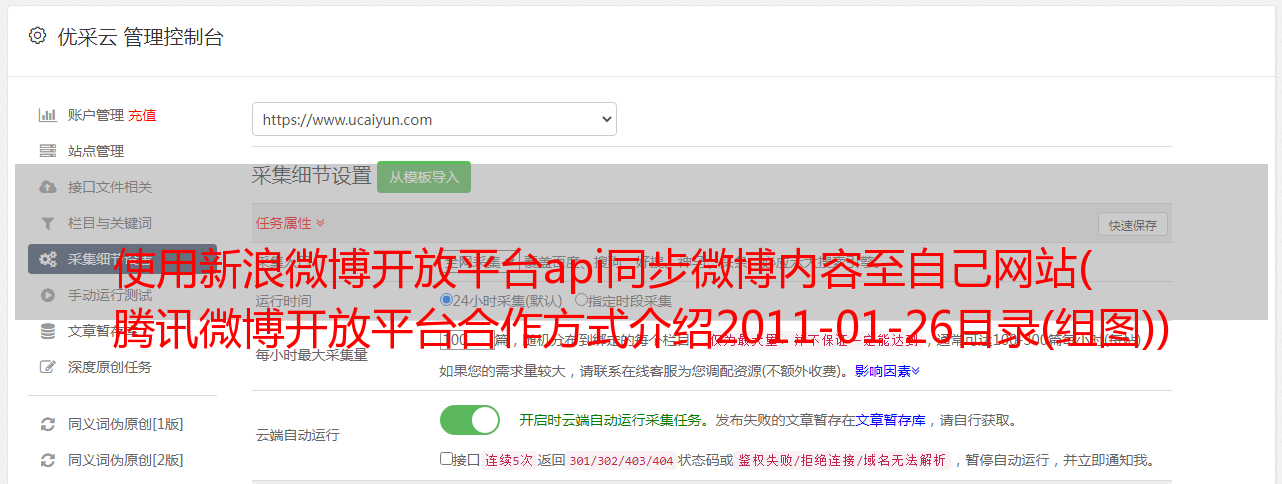Open 深度原创任务 from the sidebar
1282x484 pixels.
point(110,367)
